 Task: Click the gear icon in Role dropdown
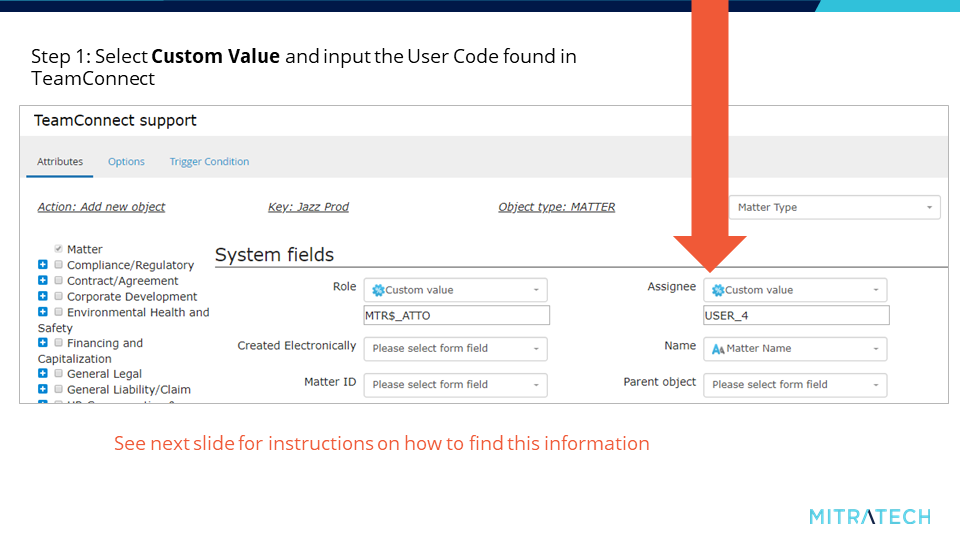click(378, 290)
